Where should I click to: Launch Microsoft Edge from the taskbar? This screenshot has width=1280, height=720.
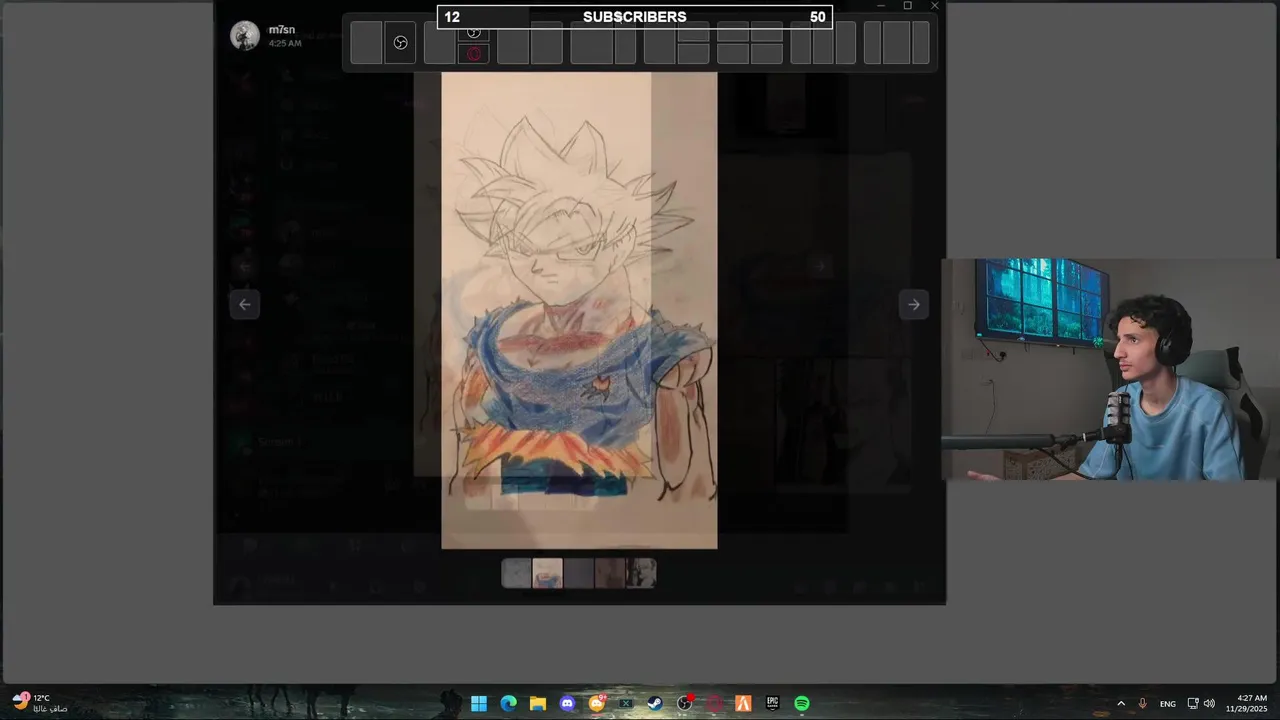(508, 703)
